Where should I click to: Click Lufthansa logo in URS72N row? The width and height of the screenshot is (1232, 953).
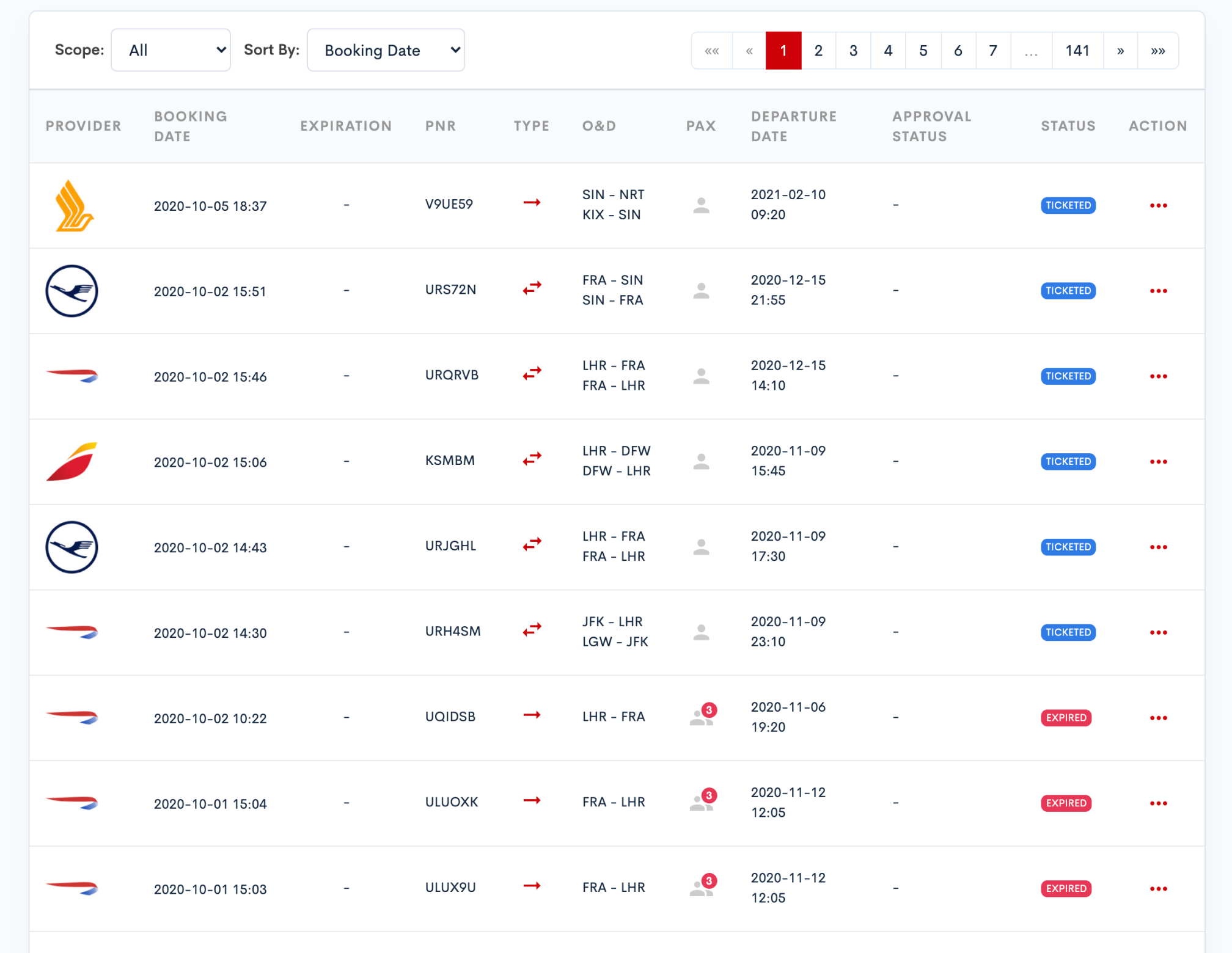pos(71,291)
